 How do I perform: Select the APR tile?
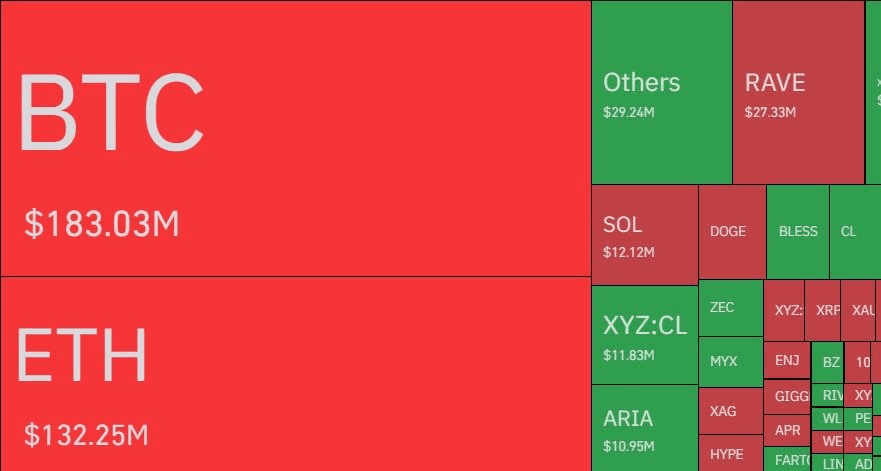click(787, 430)
